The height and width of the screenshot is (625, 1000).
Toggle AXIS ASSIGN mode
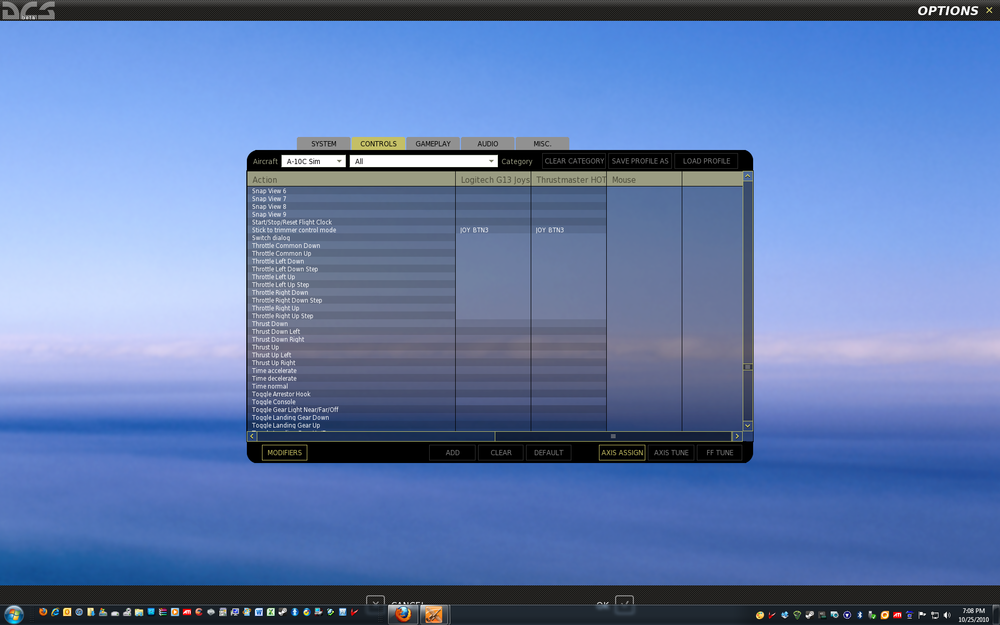(x=622, y=453)
